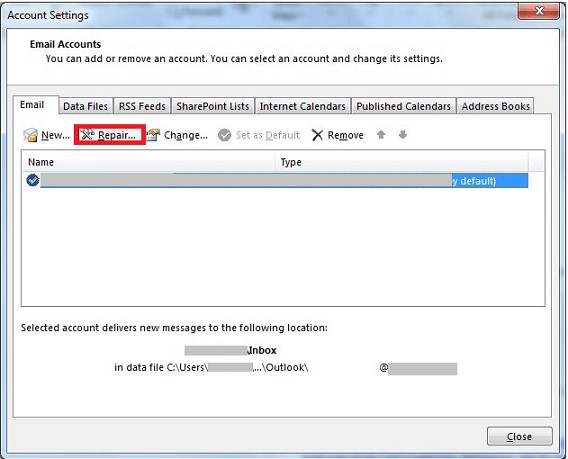Switch to the Address Books tab

click(496, 106)
